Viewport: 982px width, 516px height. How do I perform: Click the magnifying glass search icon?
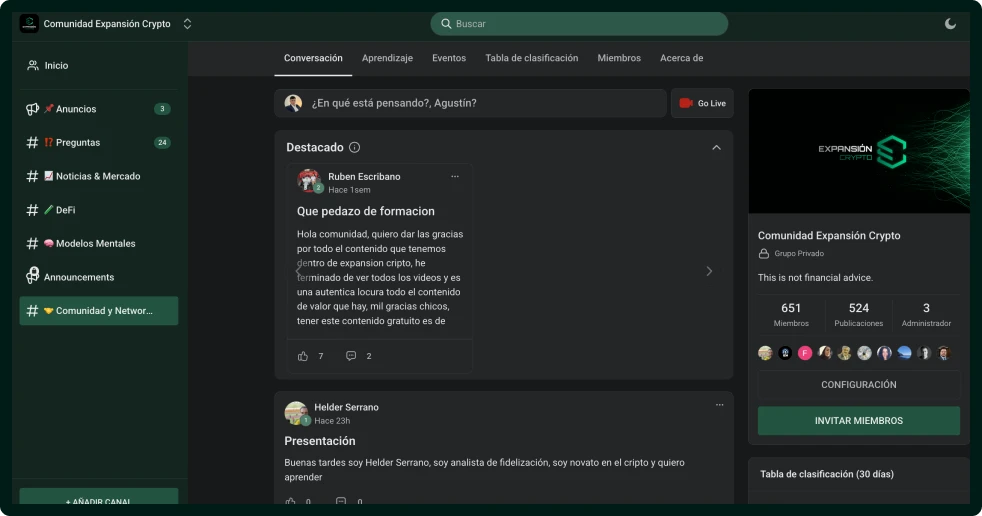point(446,24)
